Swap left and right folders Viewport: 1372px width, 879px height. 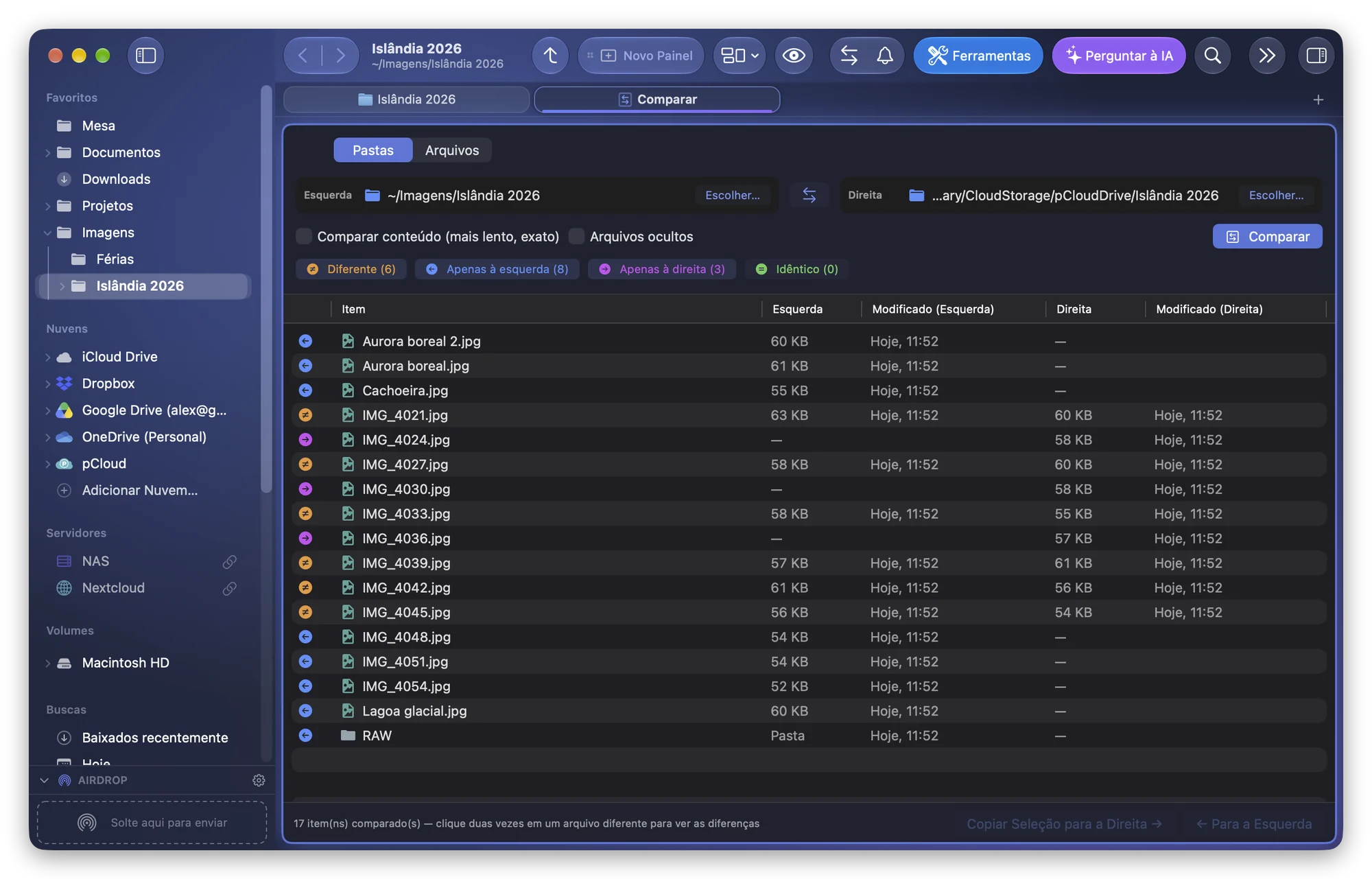tap(809, 196)
